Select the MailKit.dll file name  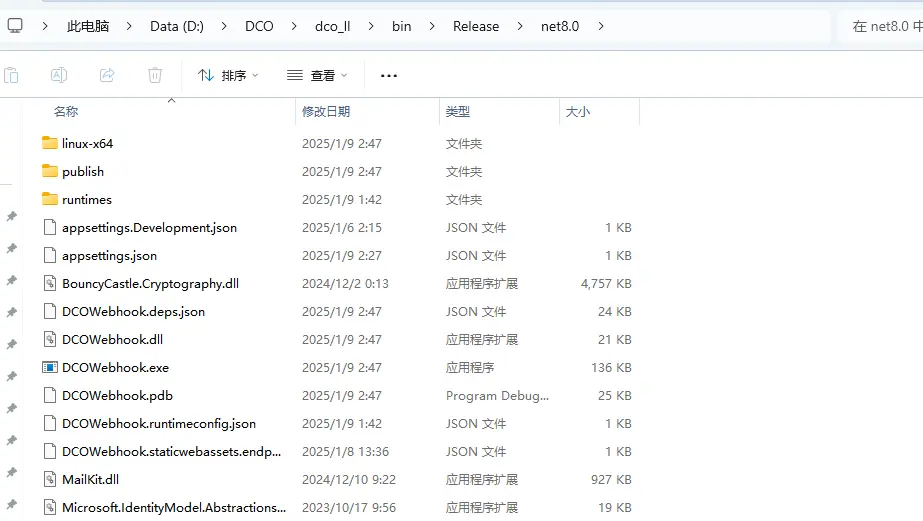tap(90, 479)
